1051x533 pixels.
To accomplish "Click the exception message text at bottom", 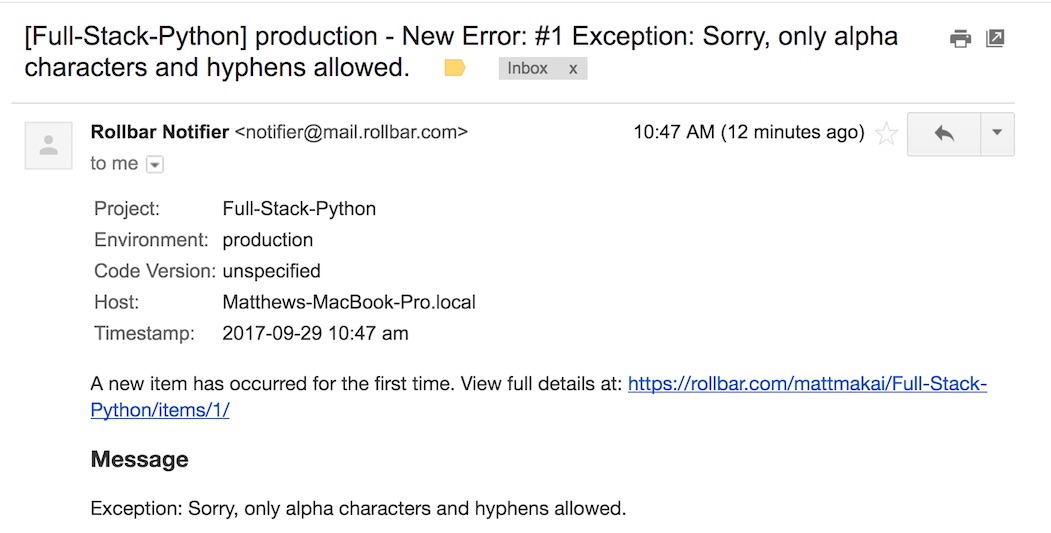I will coord(358,509).
